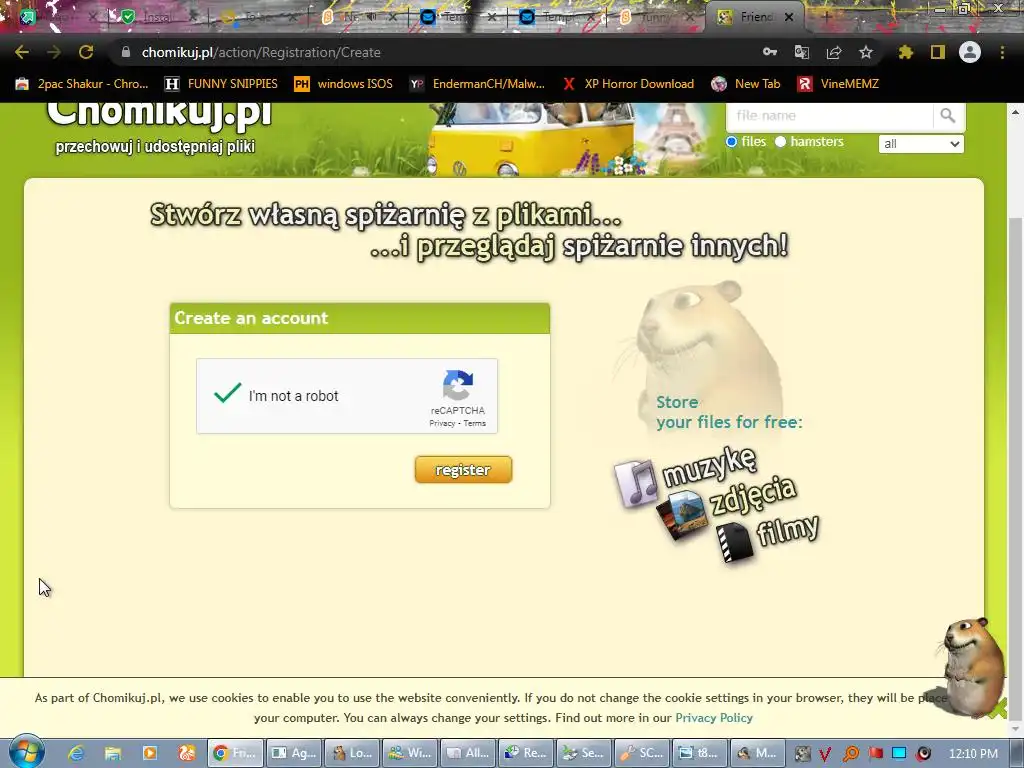The width and height of the screenshot is (1024, 768).
Task: Open the XP Horror Download bookmark
Action: tap(628, 84)
